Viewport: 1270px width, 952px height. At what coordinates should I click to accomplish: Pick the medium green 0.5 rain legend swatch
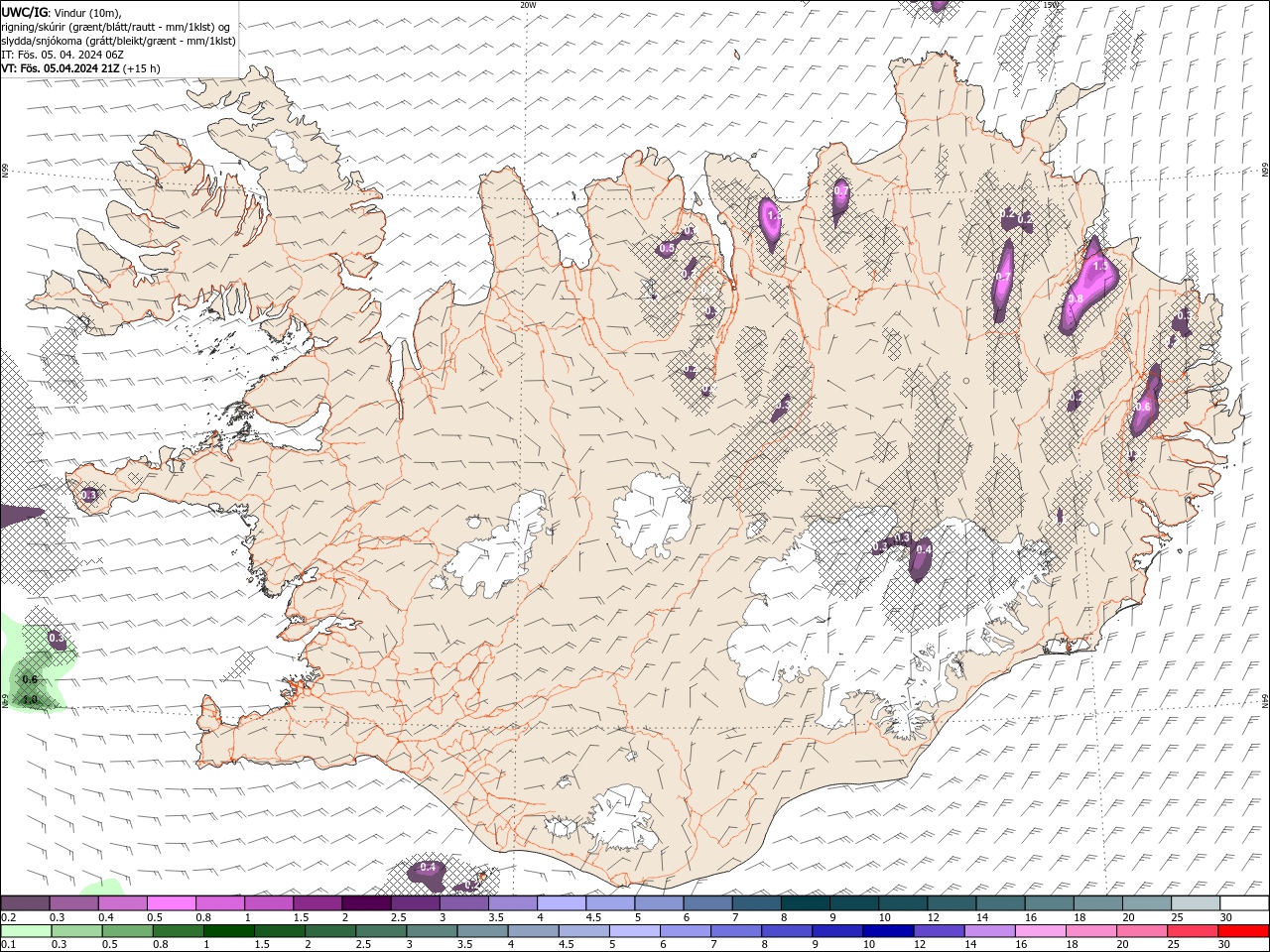[127, 931]
